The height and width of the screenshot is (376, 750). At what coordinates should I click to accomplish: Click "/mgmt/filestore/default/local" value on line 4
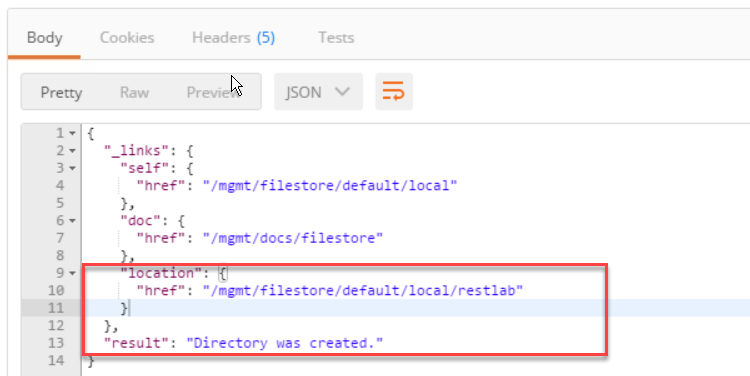click(x=330, y=186)
